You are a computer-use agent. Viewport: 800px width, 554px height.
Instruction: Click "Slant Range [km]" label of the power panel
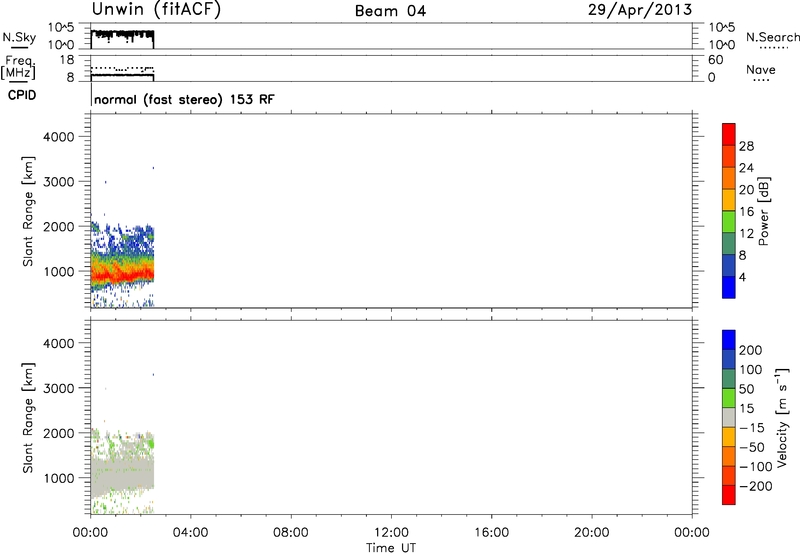(28, 211)
